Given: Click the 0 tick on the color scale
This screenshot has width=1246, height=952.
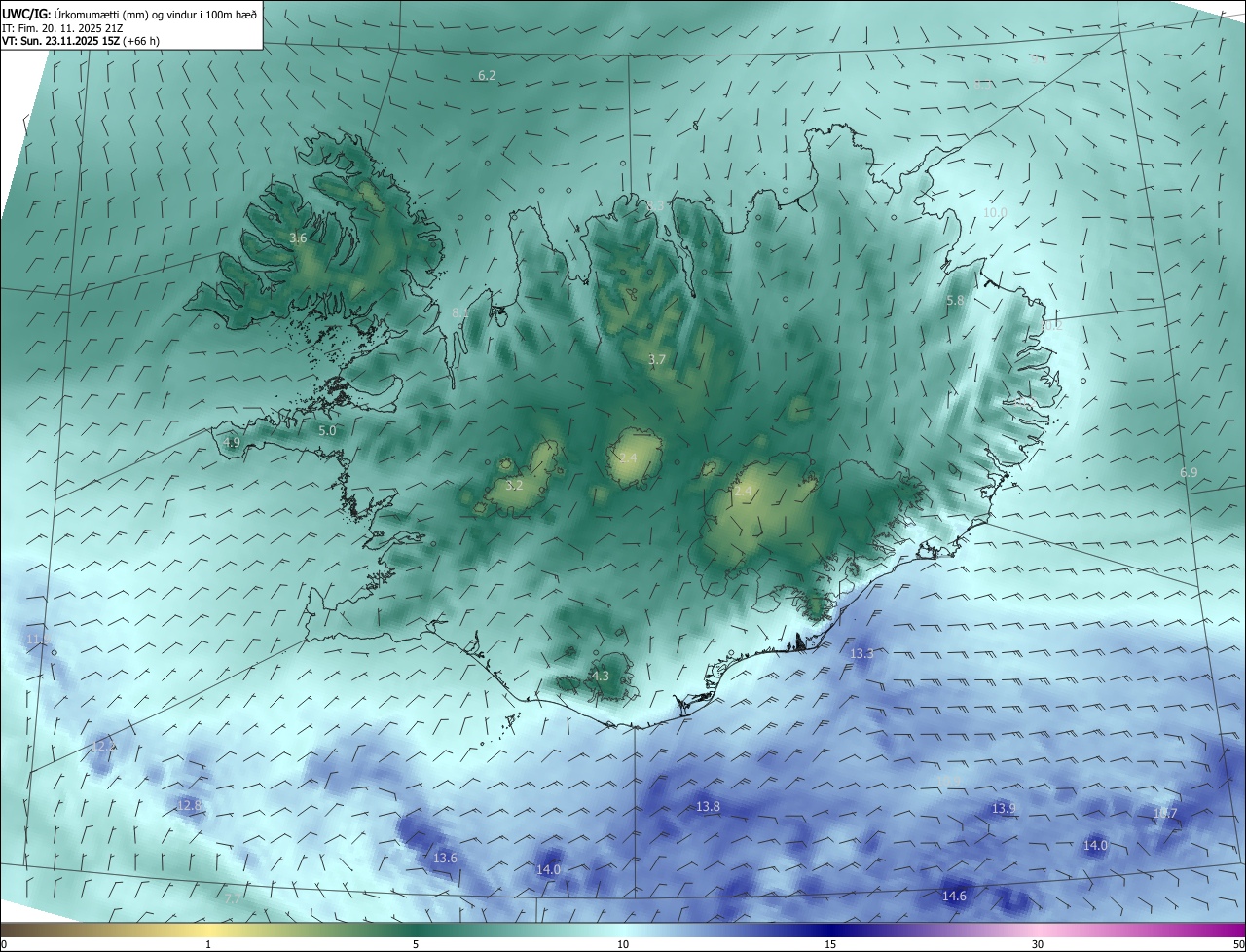Looking at the screenshot, I should [4, 944].
